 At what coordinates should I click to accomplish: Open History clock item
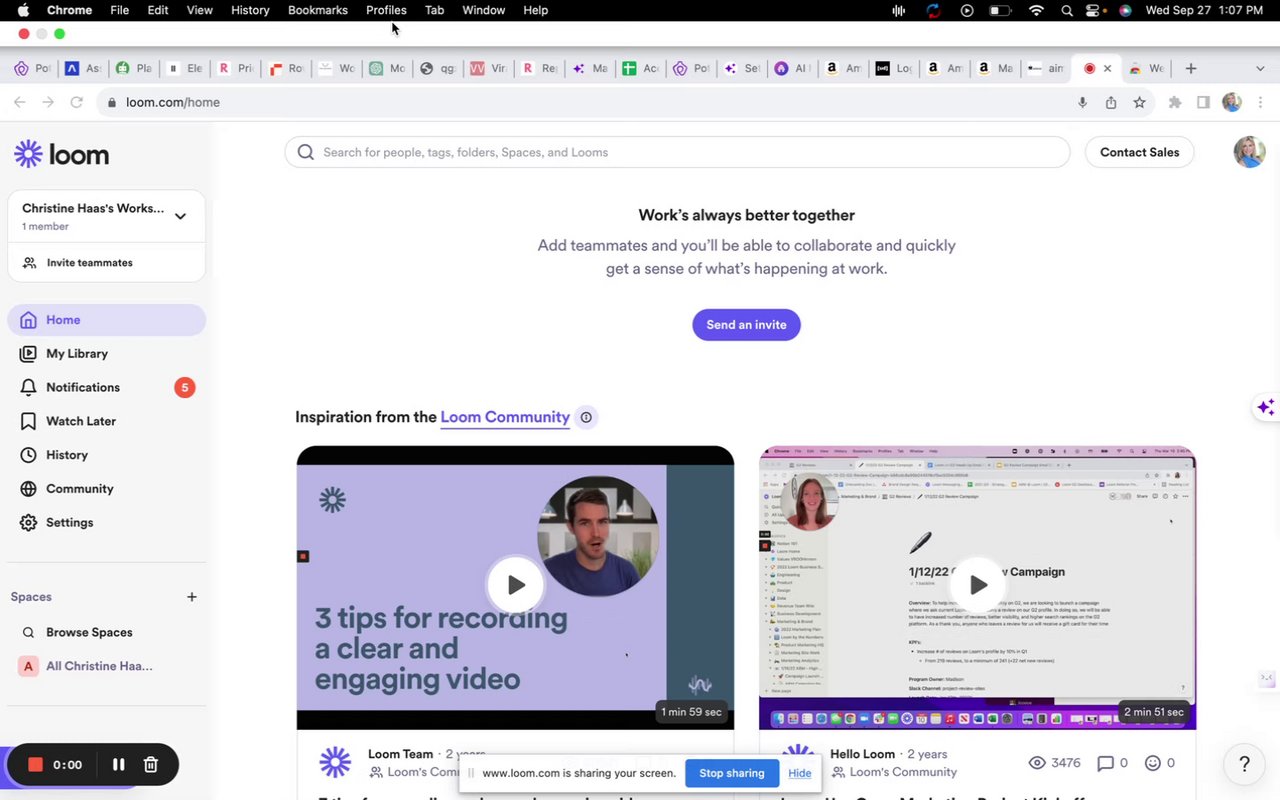(106, 455)
